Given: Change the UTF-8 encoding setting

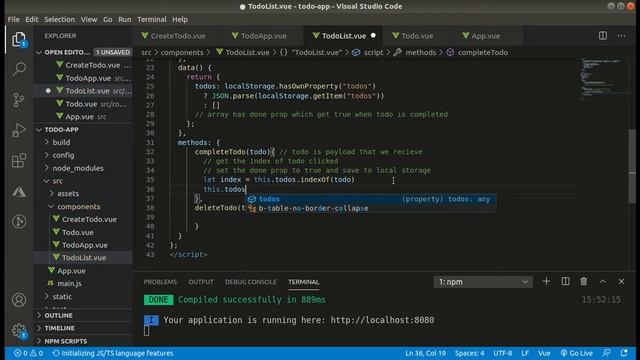Looking at the screenshot, I should [502, 353].
